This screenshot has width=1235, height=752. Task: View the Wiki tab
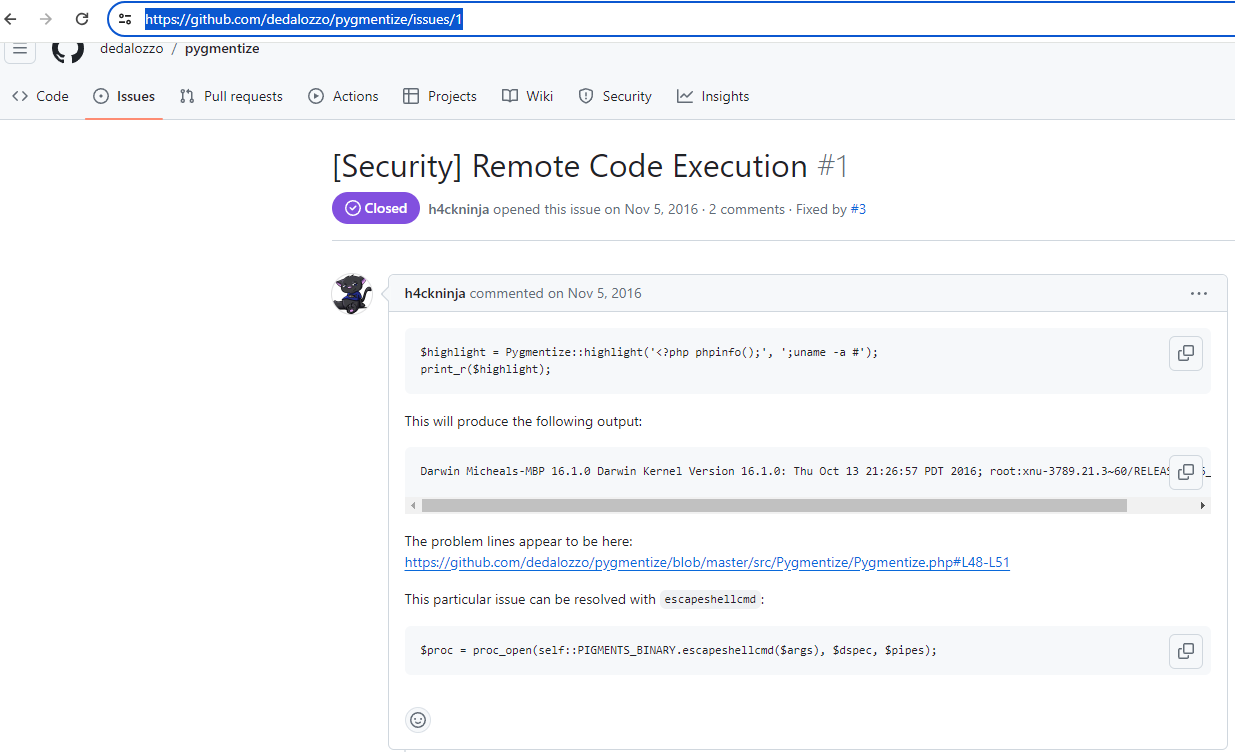527,96
